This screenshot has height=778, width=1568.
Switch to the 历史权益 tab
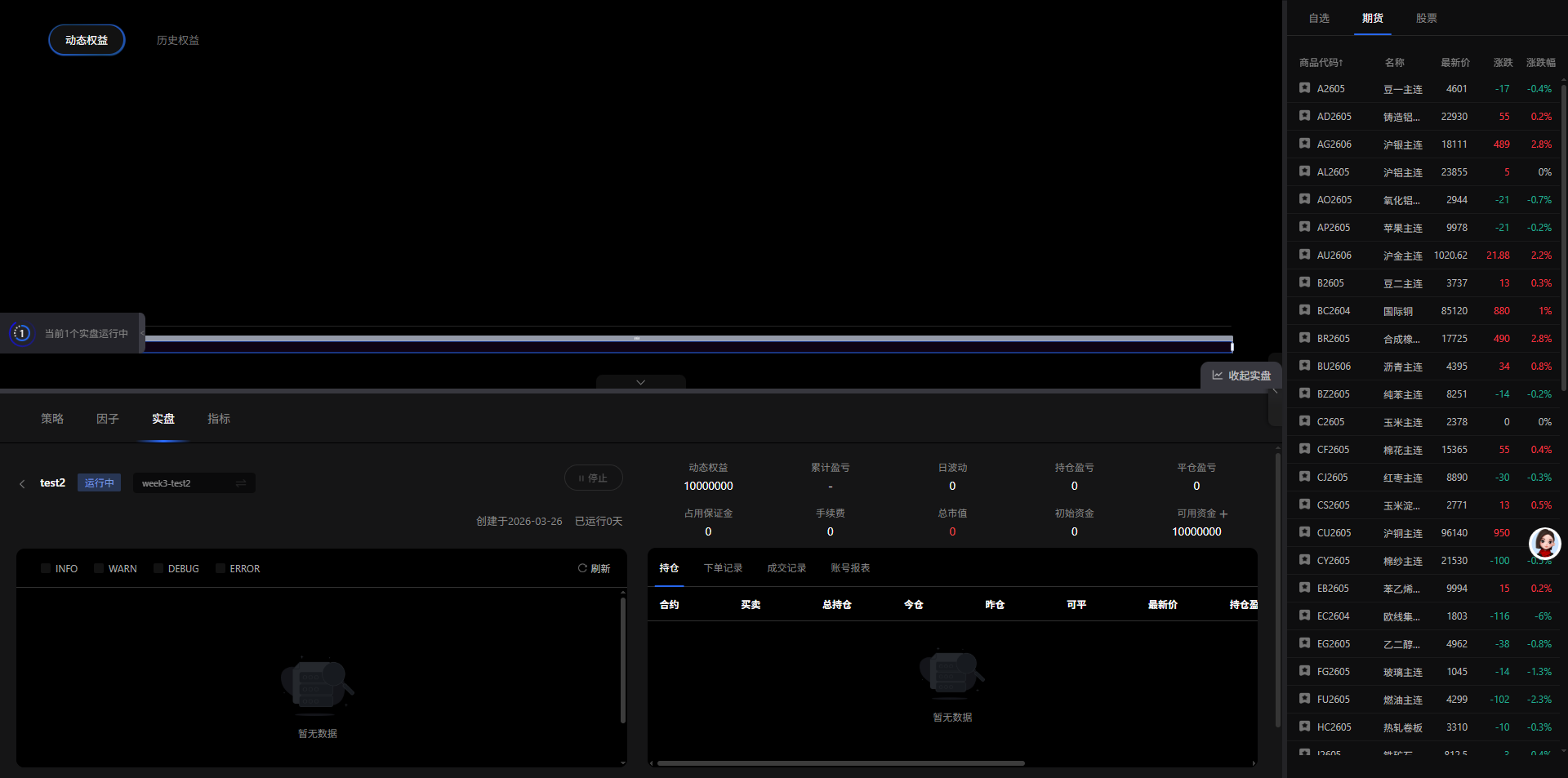tap(177, 40)
